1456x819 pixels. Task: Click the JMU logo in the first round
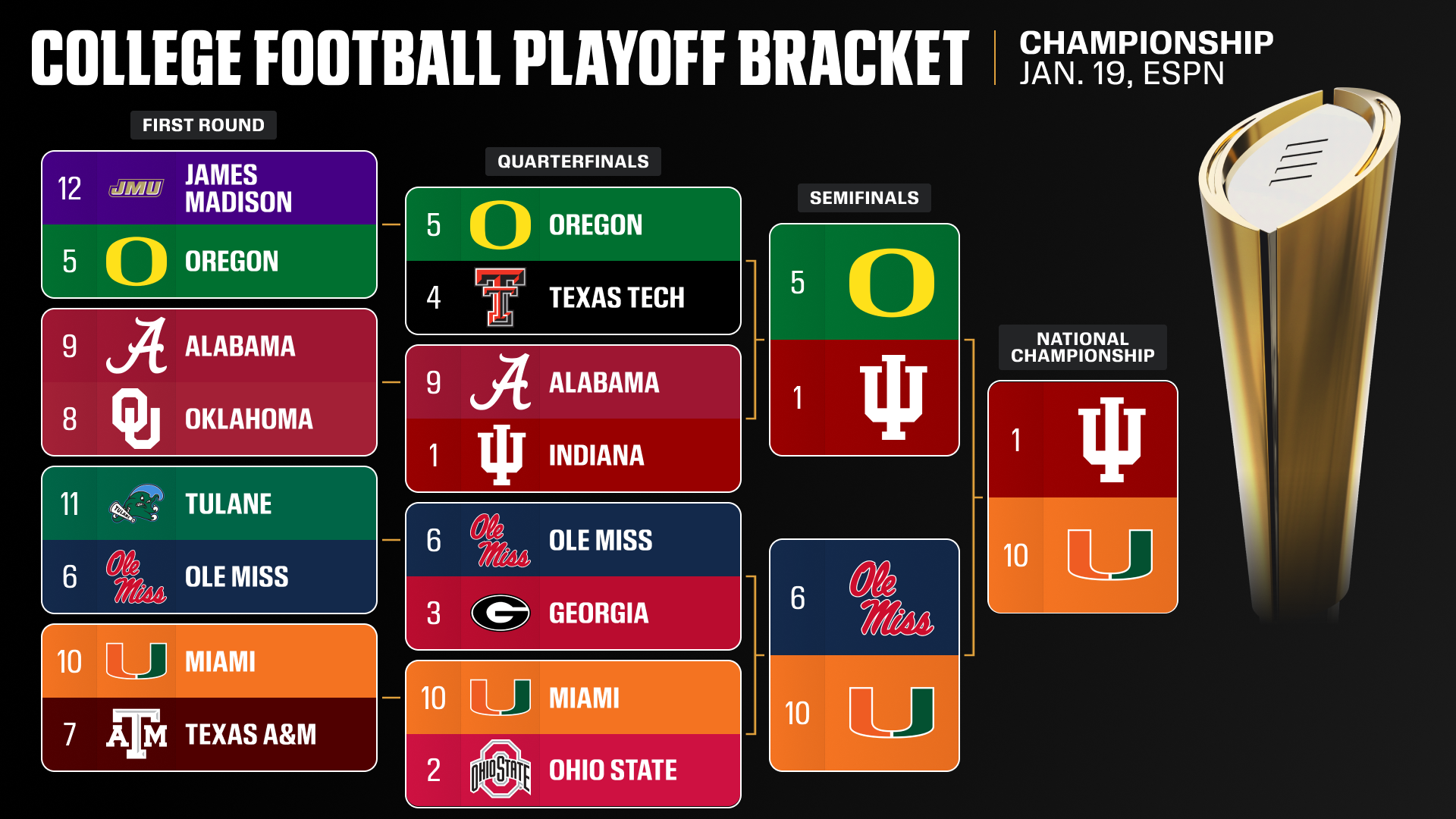tap(136, 188)
